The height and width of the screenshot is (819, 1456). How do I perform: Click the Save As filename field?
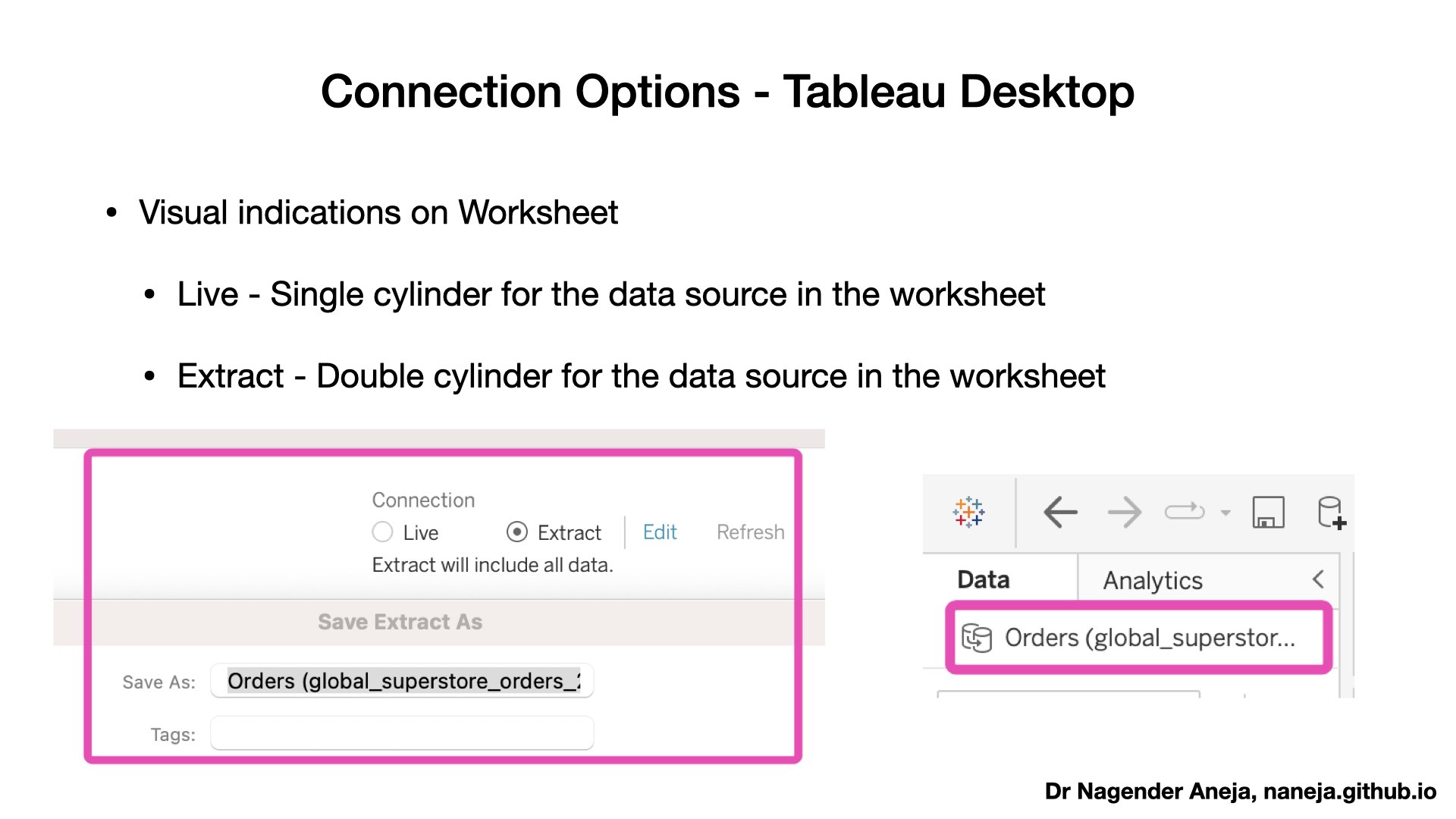click(402, 681)
